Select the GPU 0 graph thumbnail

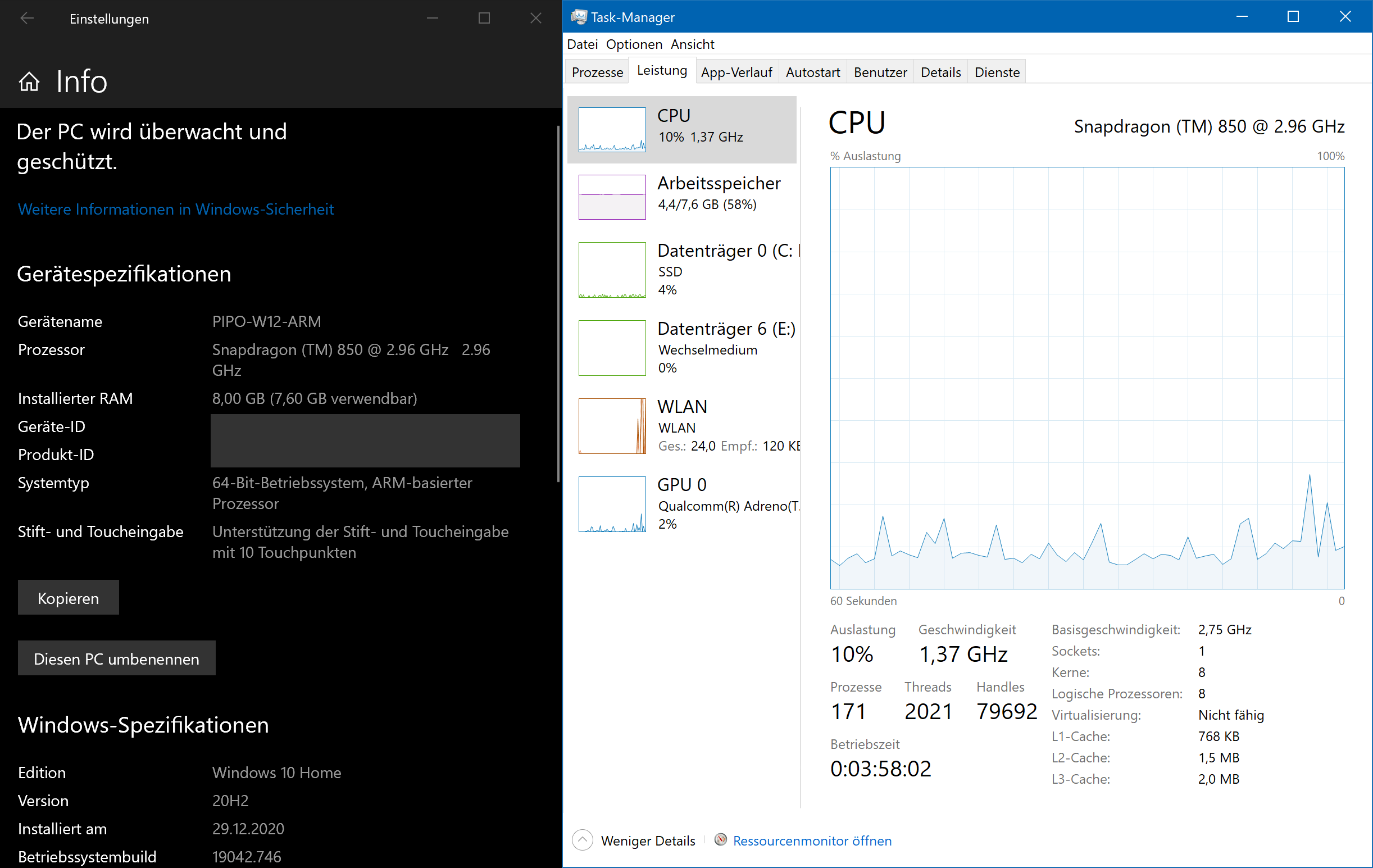click(612, 504)
